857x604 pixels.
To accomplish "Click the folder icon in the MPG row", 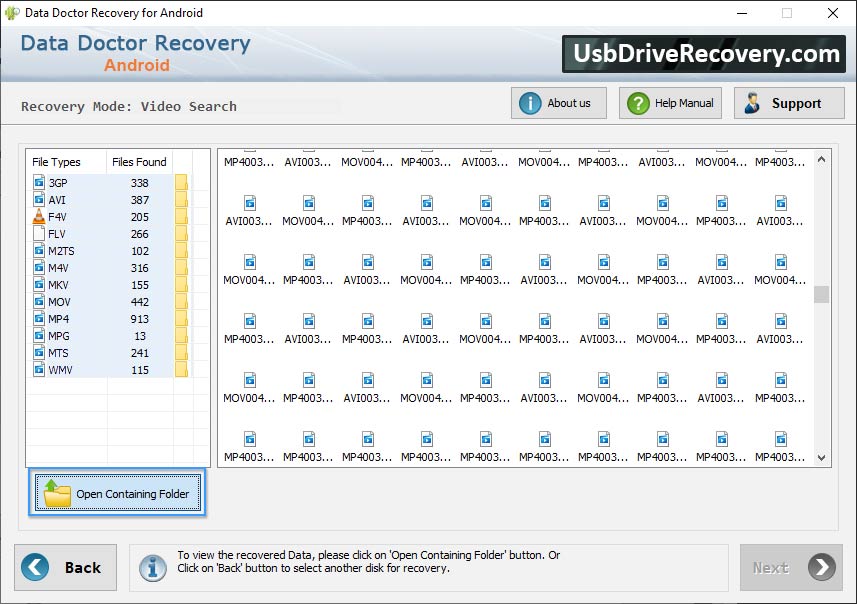I will click(x=181, y=335).
